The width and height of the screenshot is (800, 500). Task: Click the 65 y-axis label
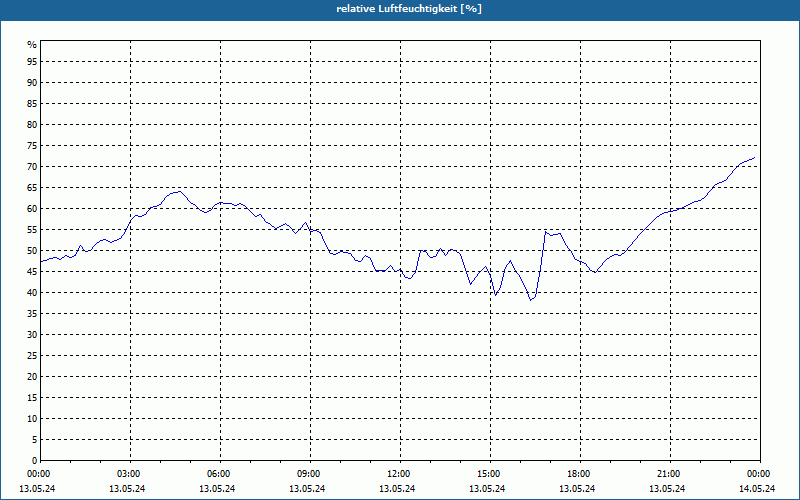(x=32, y=188)
